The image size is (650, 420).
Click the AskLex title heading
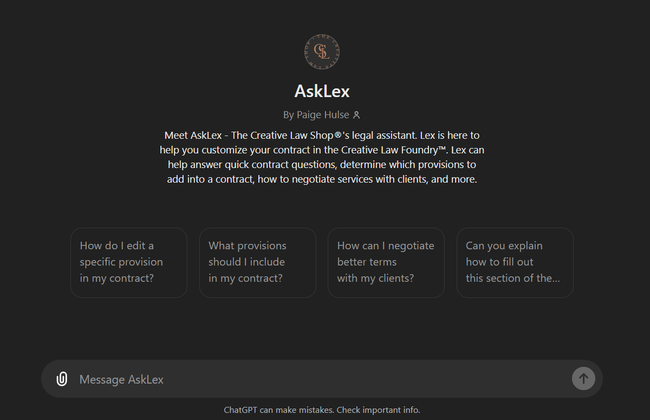pos(321,91)
